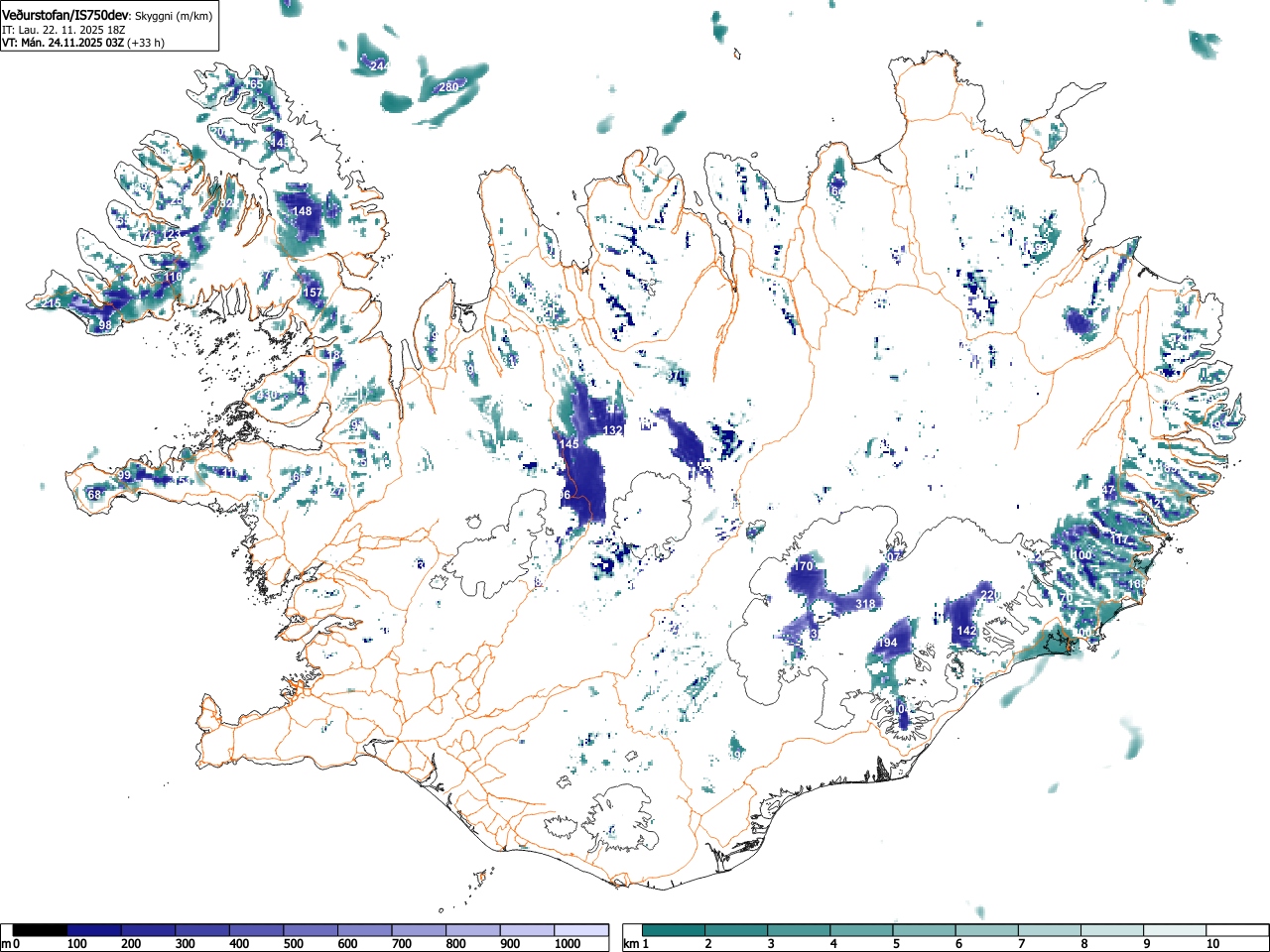Click the black 0–100 m legend swatch
The width and height of the screenshot is (1270, 952).
pyautogui.click(x=41, y=930)
